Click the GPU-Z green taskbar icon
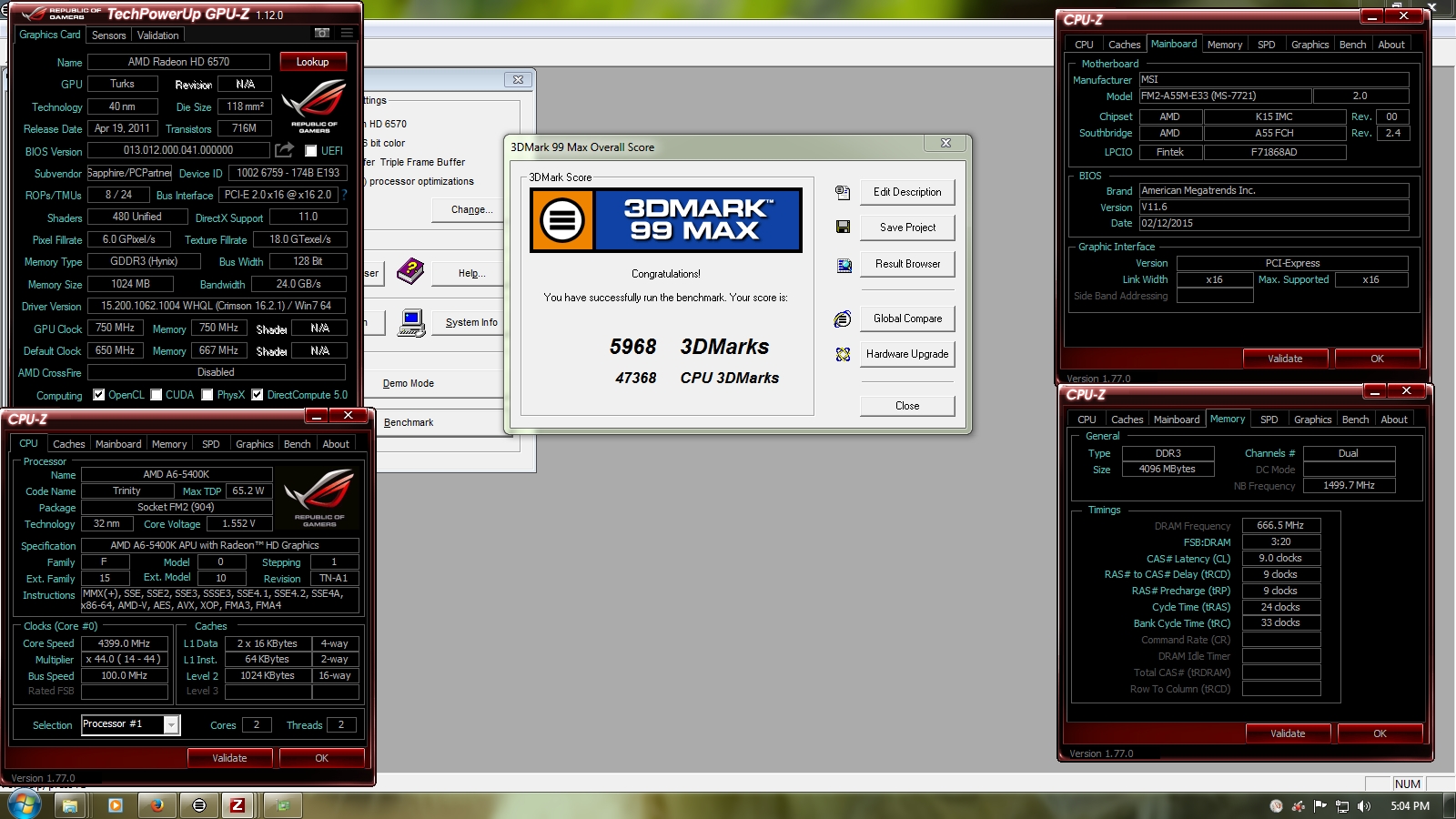Screen dimensions: 1456x819 tap(282, 805)
